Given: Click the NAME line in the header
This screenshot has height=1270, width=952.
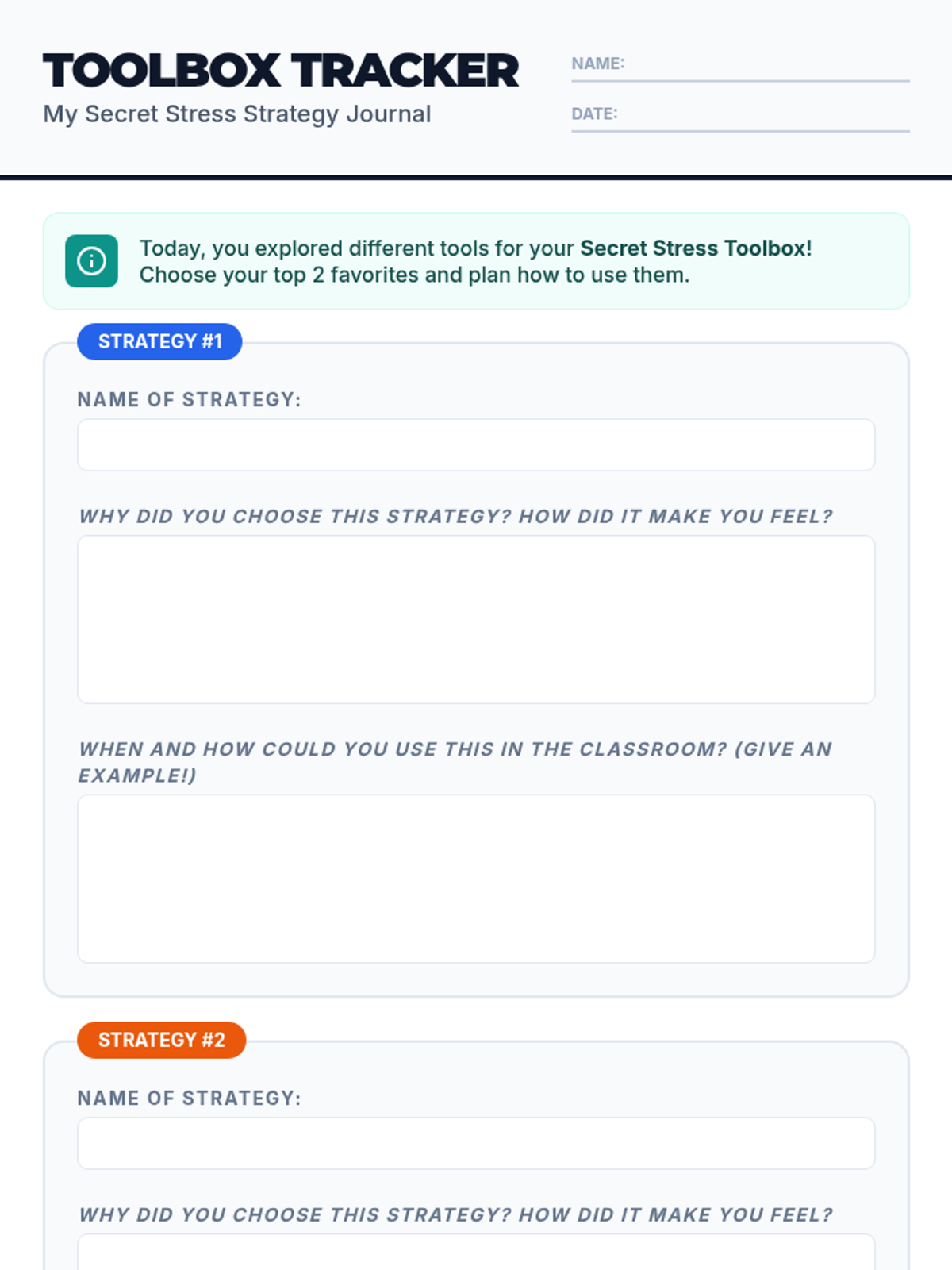Looking at the screenshot, I should (766, 67).
